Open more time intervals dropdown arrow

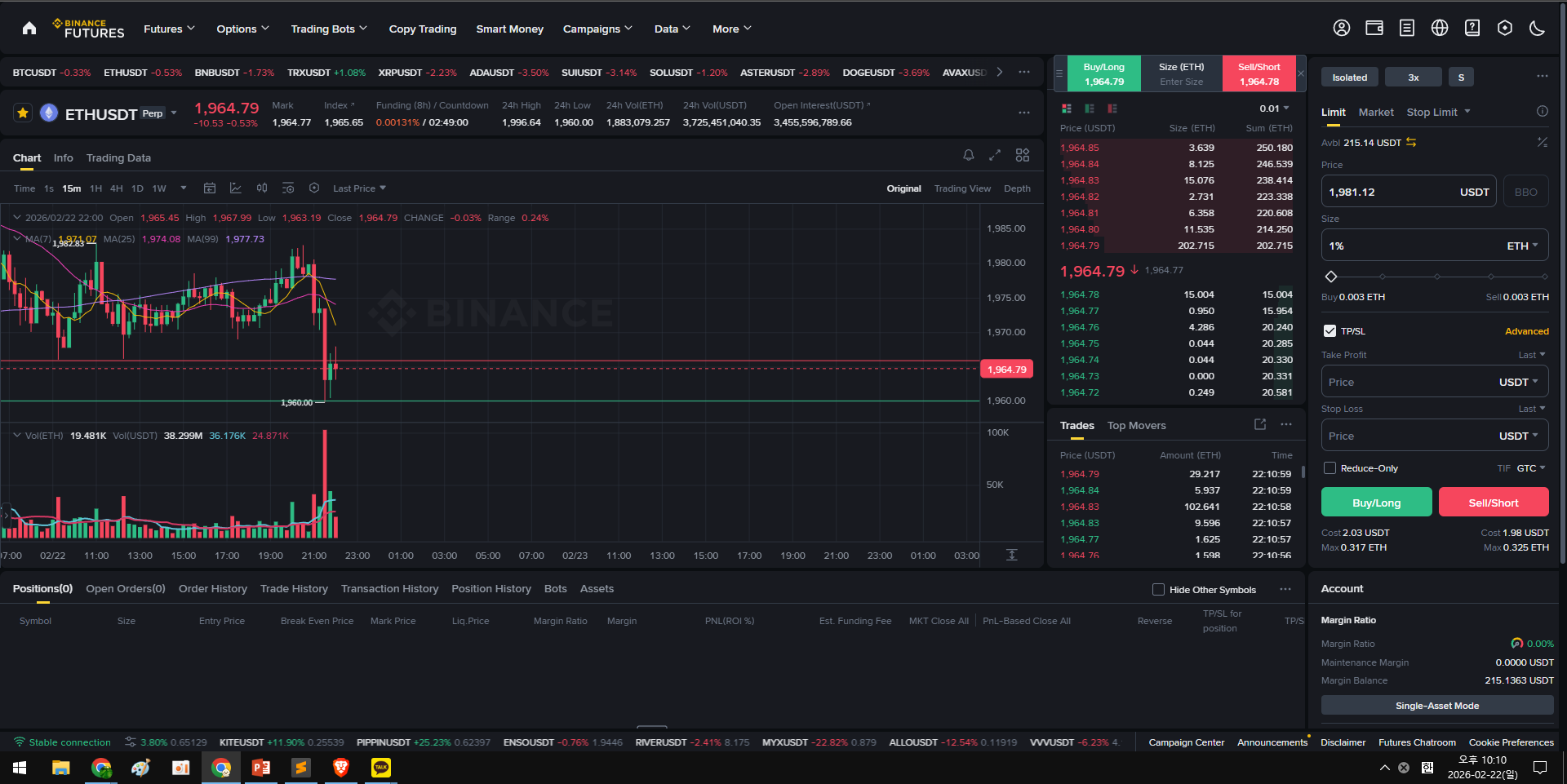click(184, 188)
